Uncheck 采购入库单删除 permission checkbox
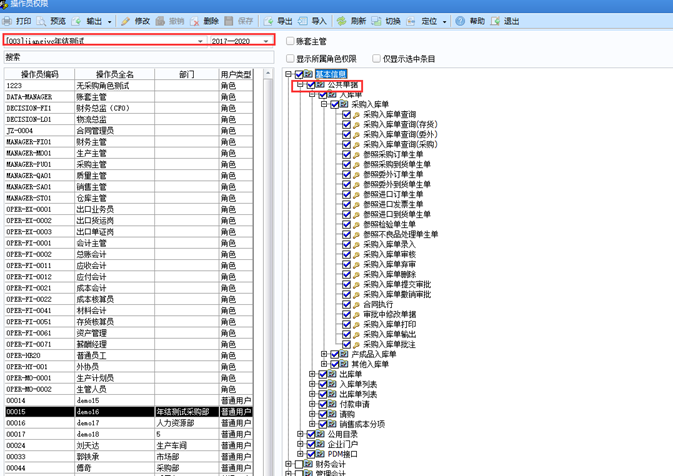 coord(346,275)
